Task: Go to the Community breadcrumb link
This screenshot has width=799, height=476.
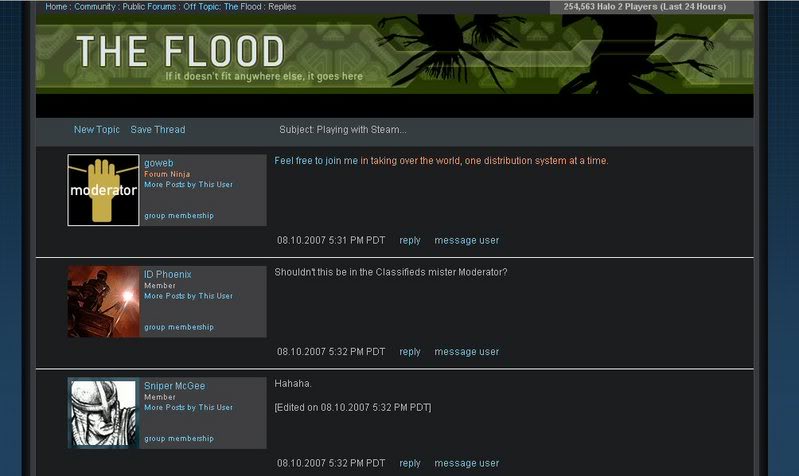Action: [x=95, y=7]
